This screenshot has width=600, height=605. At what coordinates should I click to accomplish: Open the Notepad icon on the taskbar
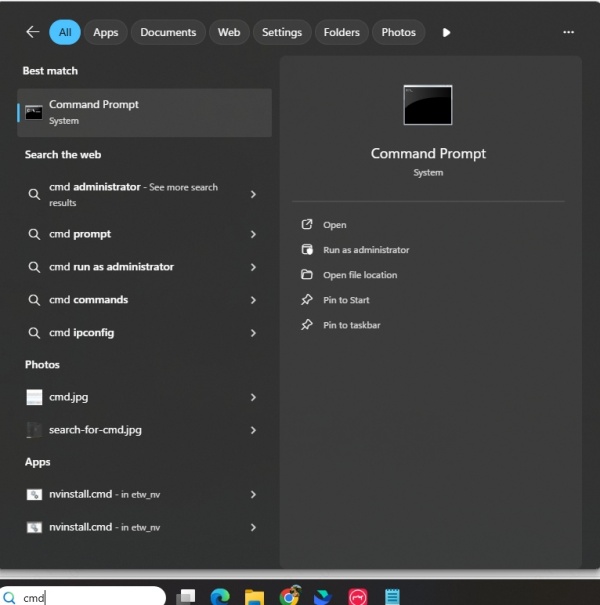pos(393,596)
